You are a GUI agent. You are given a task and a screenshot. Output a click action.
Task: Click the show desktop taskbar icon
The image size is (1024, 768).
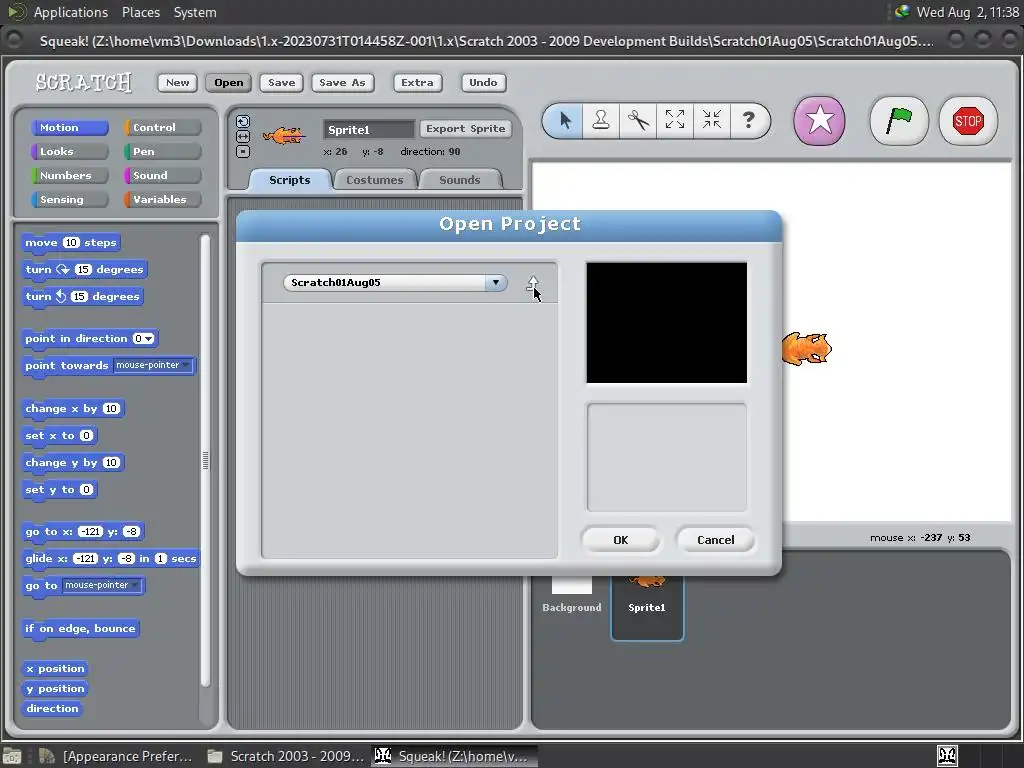coord(12,756)
